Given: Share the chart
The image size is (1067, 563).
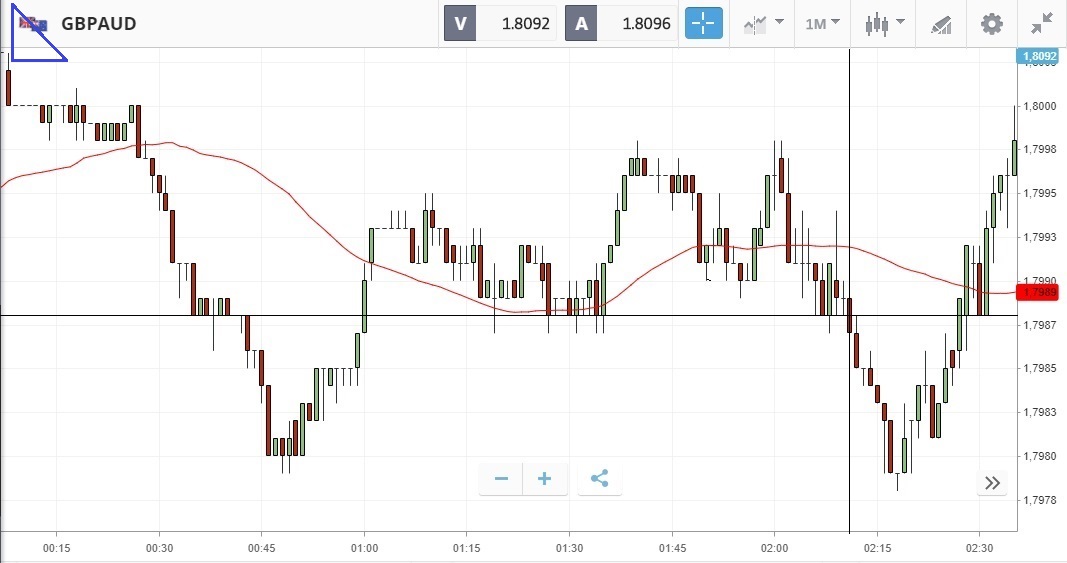Looking at the screenshot, I should (600, 479).
